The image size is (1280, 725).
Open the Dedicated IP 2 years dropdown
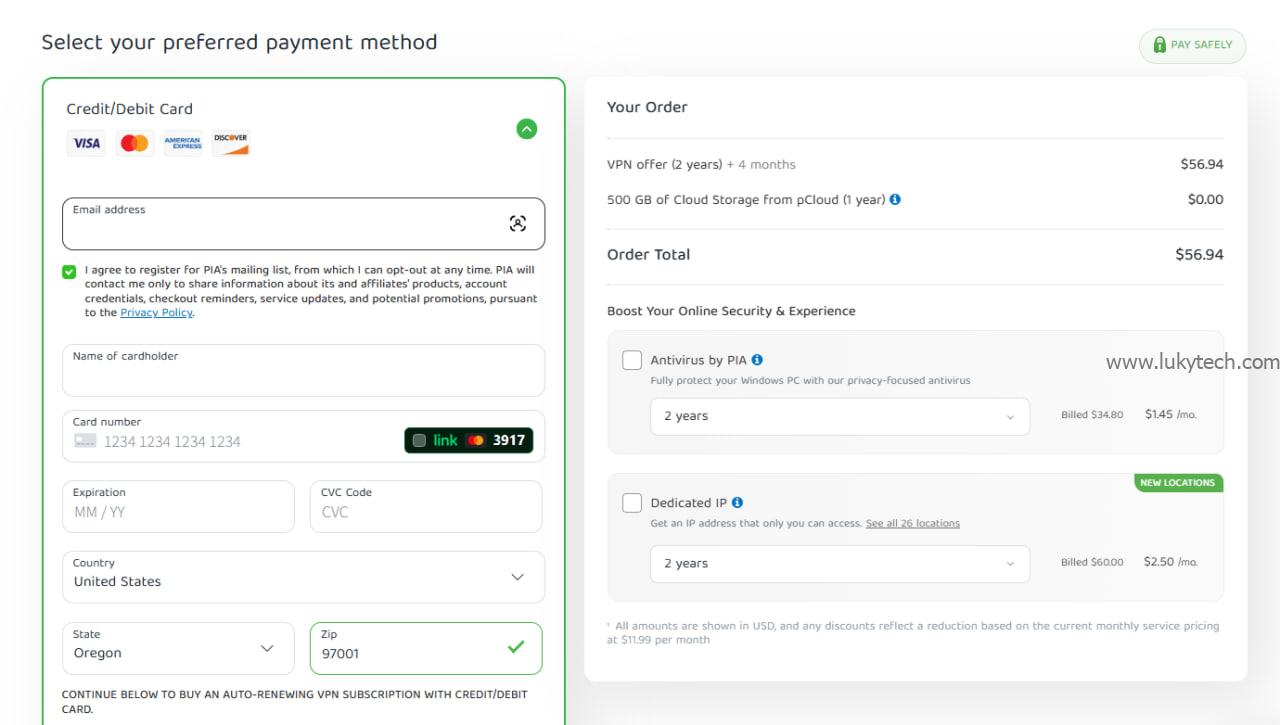coord(839,563)
